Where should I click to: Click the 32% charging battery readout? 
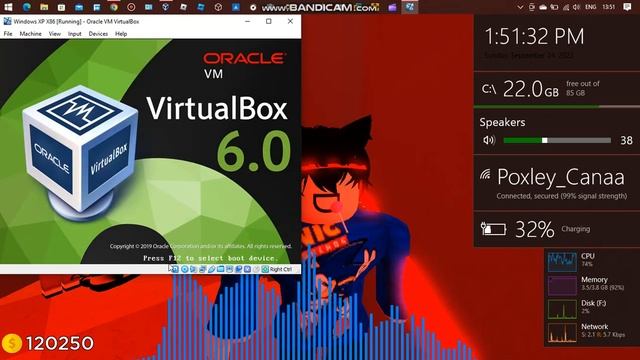tap(535, 229)
